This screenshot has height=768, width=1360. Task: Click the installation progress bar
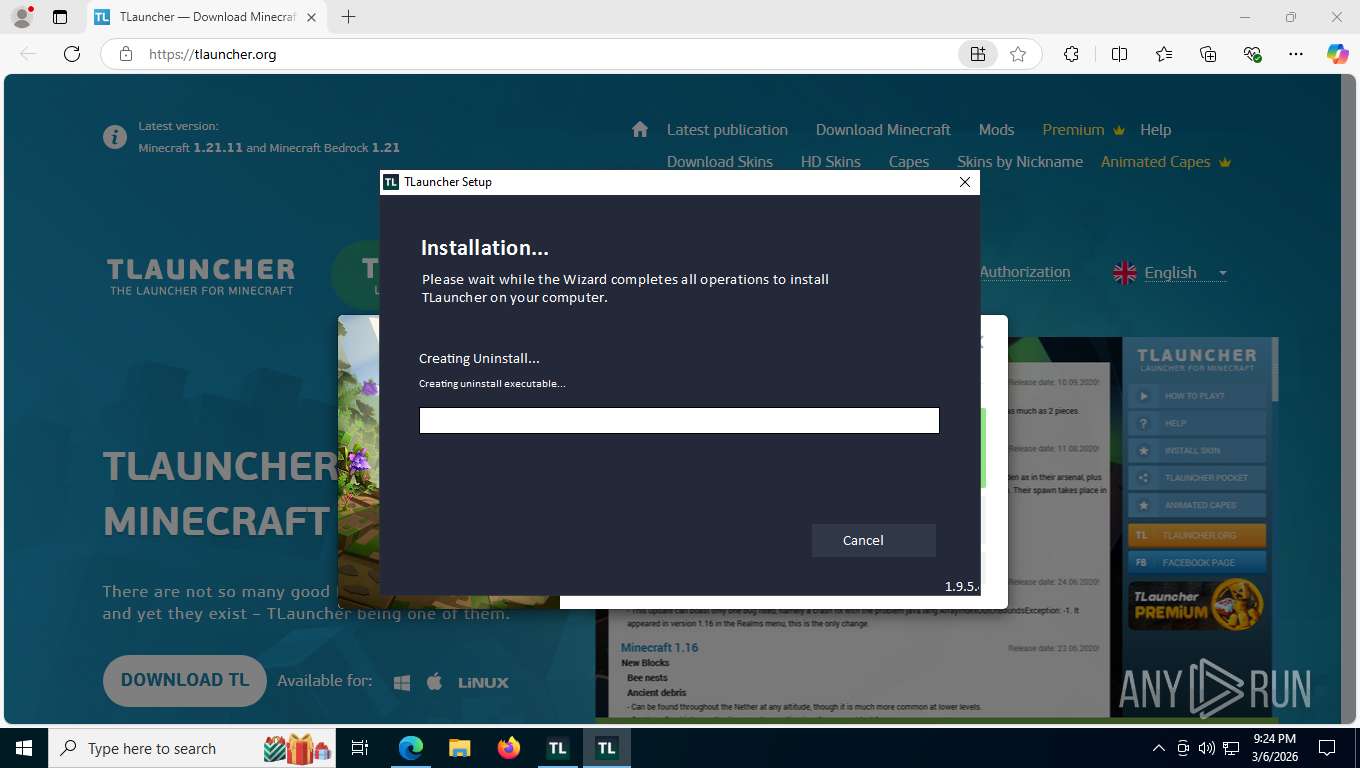click(x=679, y=420)
